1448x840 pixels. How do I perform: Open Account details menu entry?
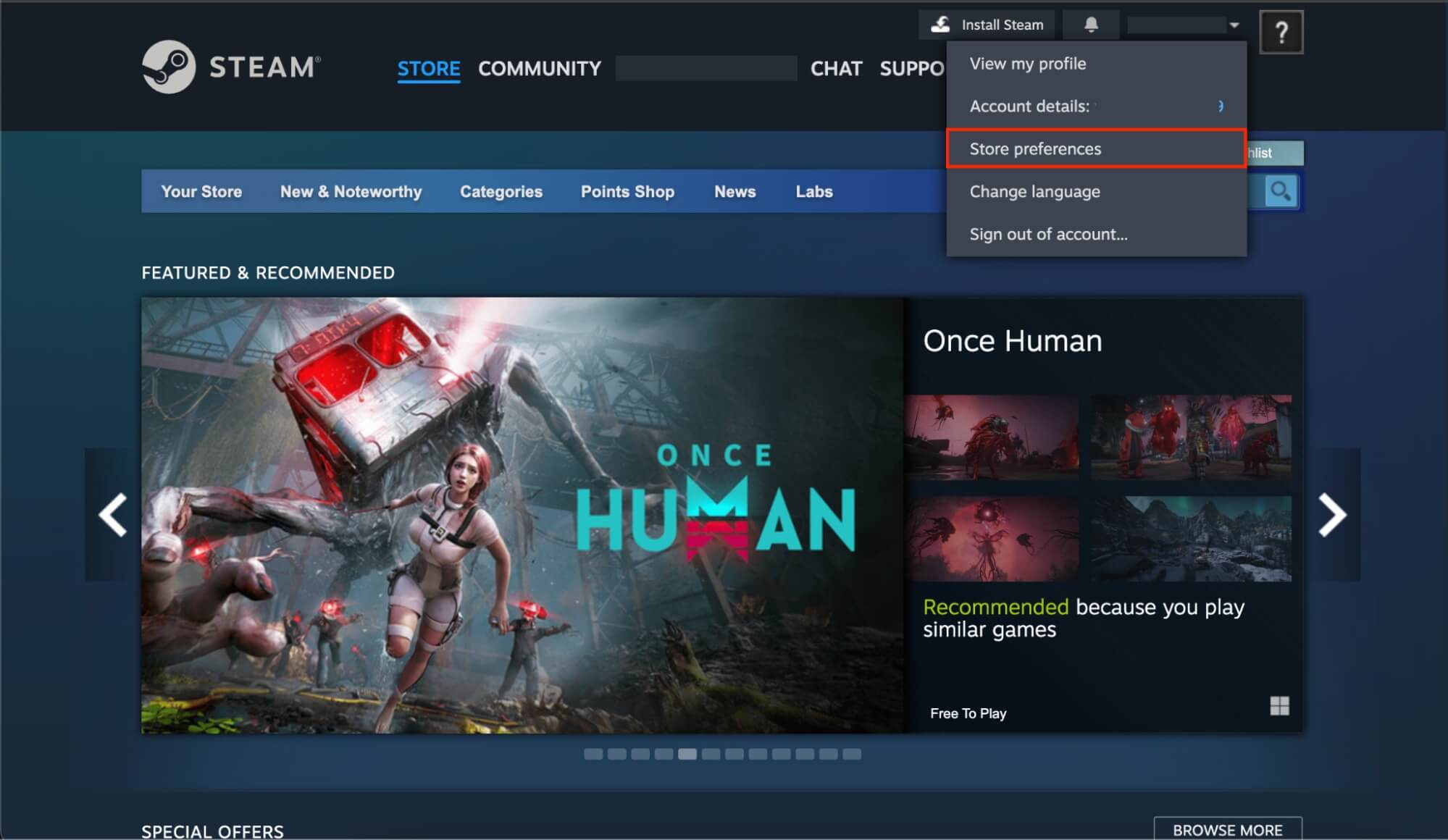click(1097, 106)
